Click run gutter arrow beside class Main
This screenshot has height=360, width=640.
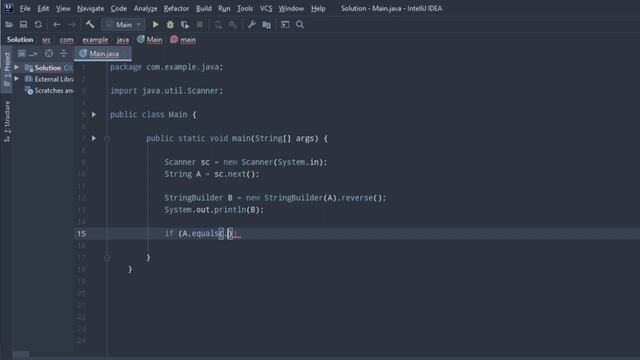94,115
